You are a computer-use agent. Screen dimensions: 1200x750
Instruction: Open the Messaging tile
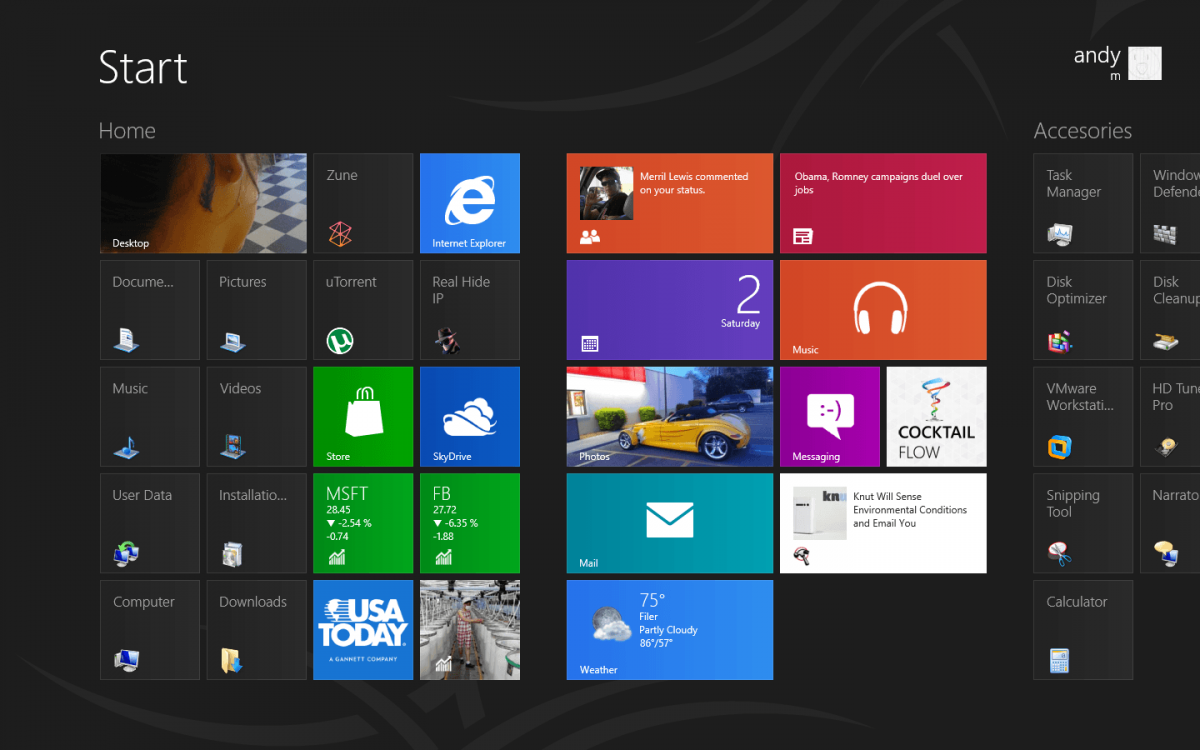[x=830, y=417]
